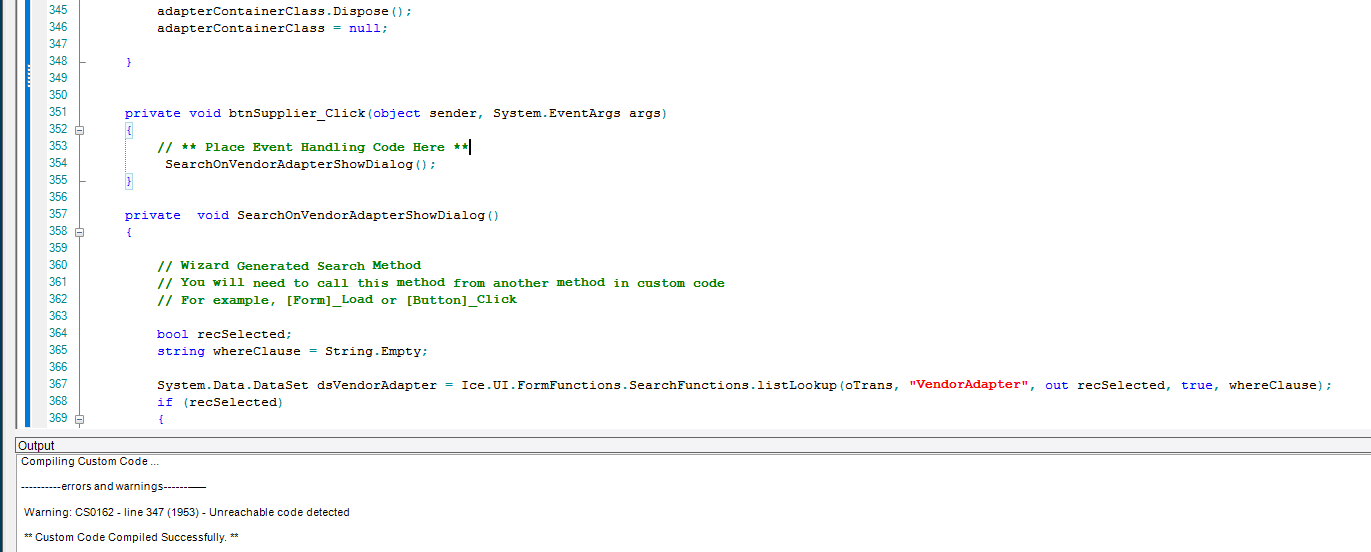Image resolution: width=1371 pixels, height=552 pixels.
Task: Click the 'Compiling Custom Code ...' output line
Action: pos(90,462)
